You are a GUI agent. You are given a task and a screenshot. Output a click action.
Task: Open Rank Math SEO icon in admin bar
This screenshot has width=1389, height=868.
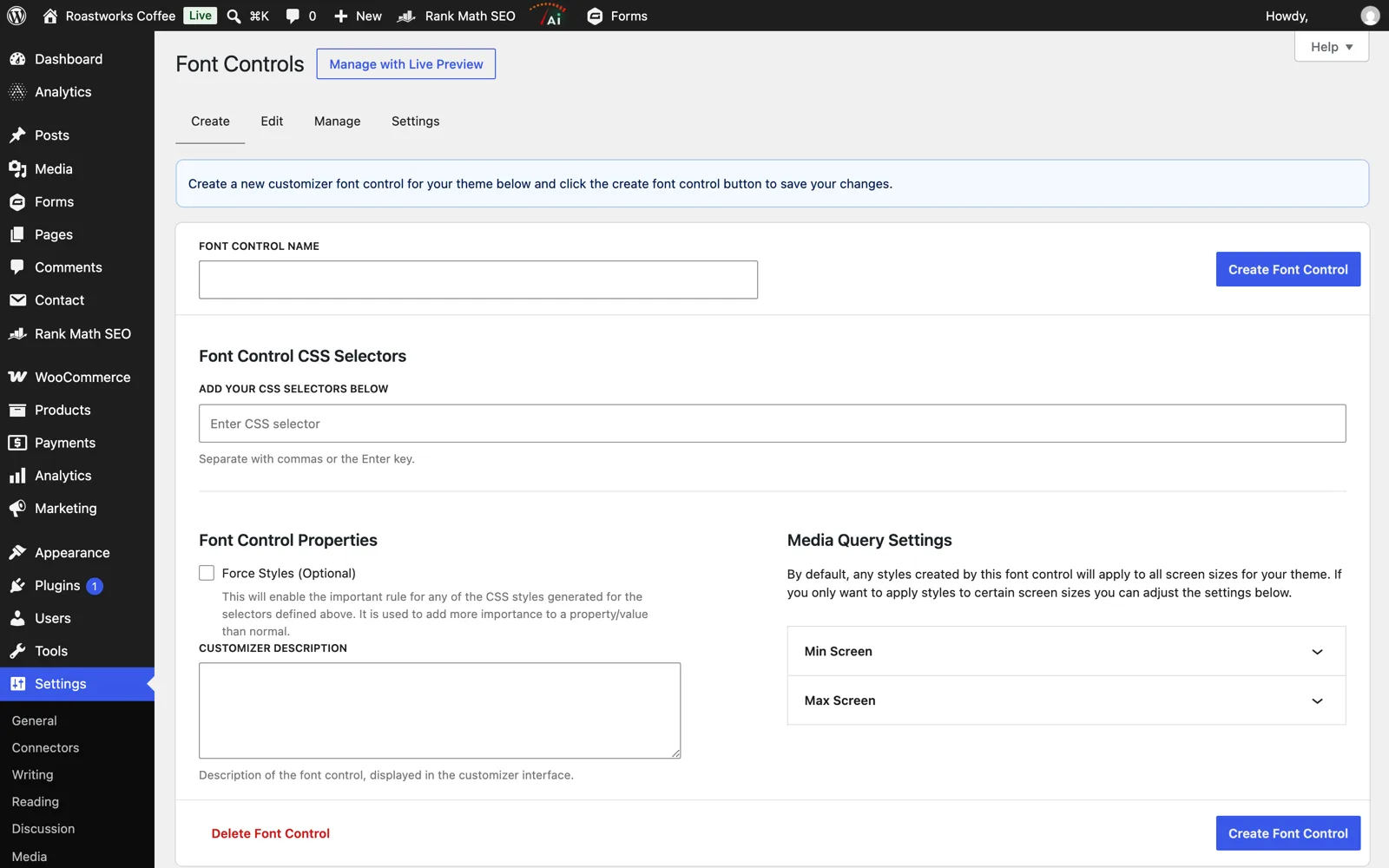click(406, 16)
